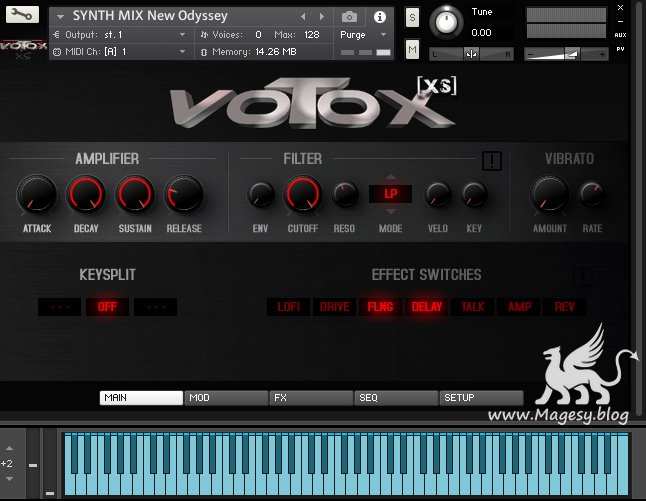Switch to the SETUP tab
This screenshot has width=646, height=501.
tap(481, 398)
